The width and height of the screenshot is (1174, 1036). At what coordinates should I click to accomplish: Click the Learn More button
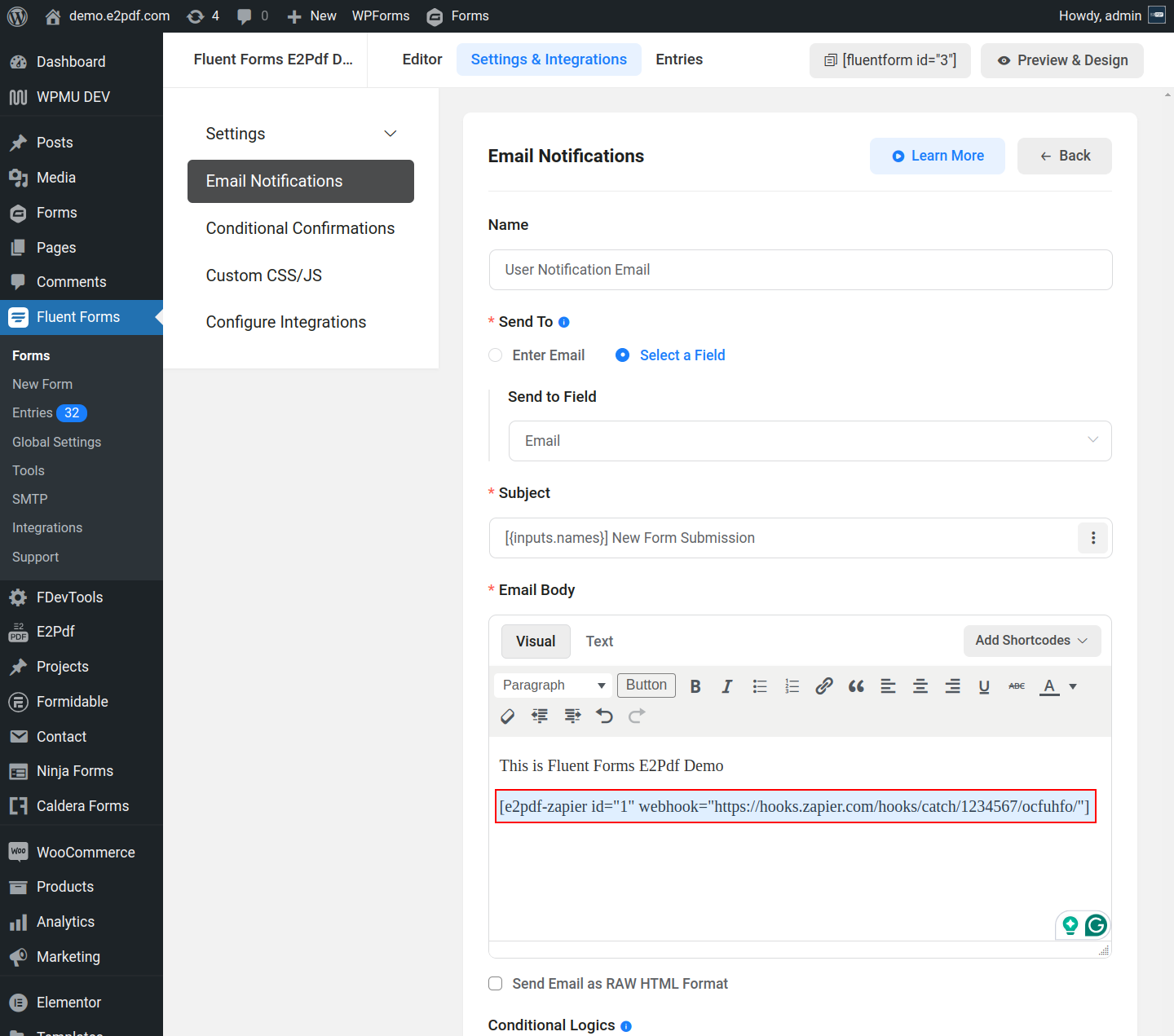click(x=937, y=156)
